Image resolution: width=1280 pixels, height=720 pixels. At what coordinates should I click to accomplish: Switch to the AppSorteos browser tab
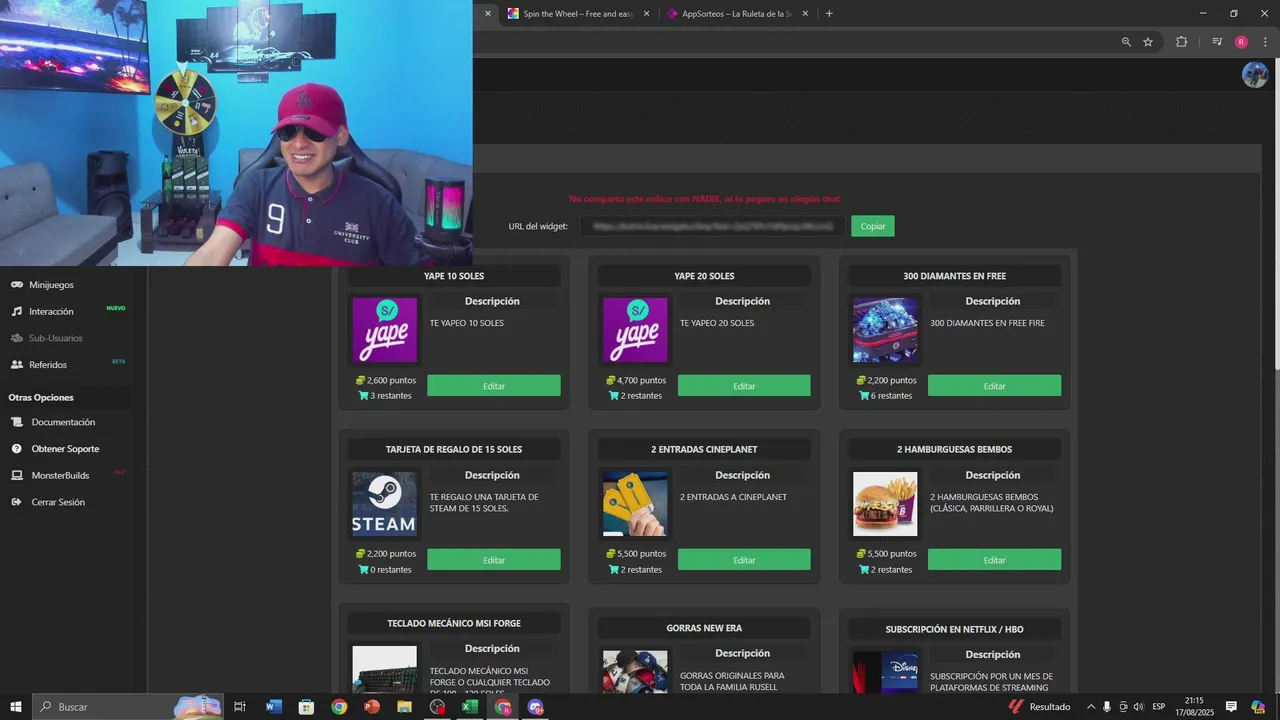tap(737, 14)
